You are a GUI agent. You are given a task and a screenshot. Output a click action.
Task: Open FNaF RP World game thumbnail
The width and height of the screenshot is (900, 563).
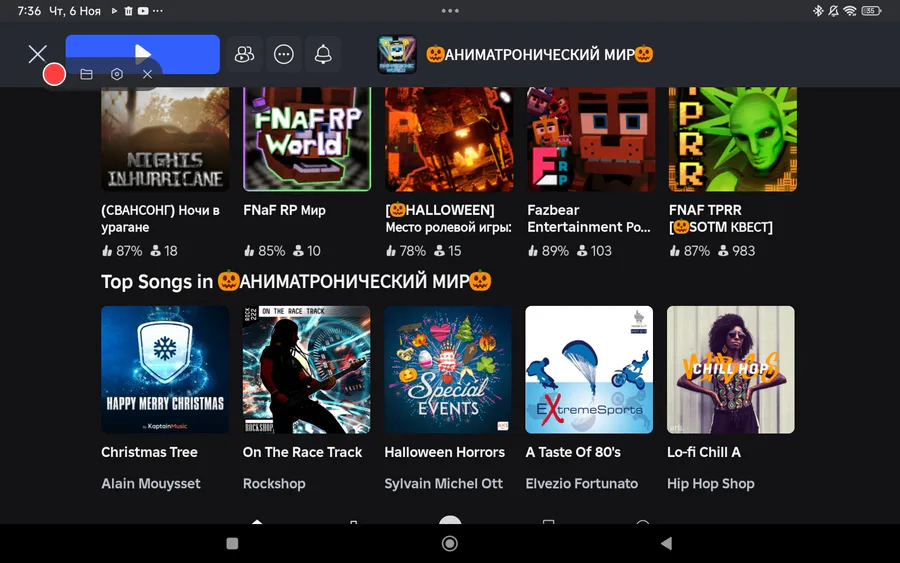[307, 139]
